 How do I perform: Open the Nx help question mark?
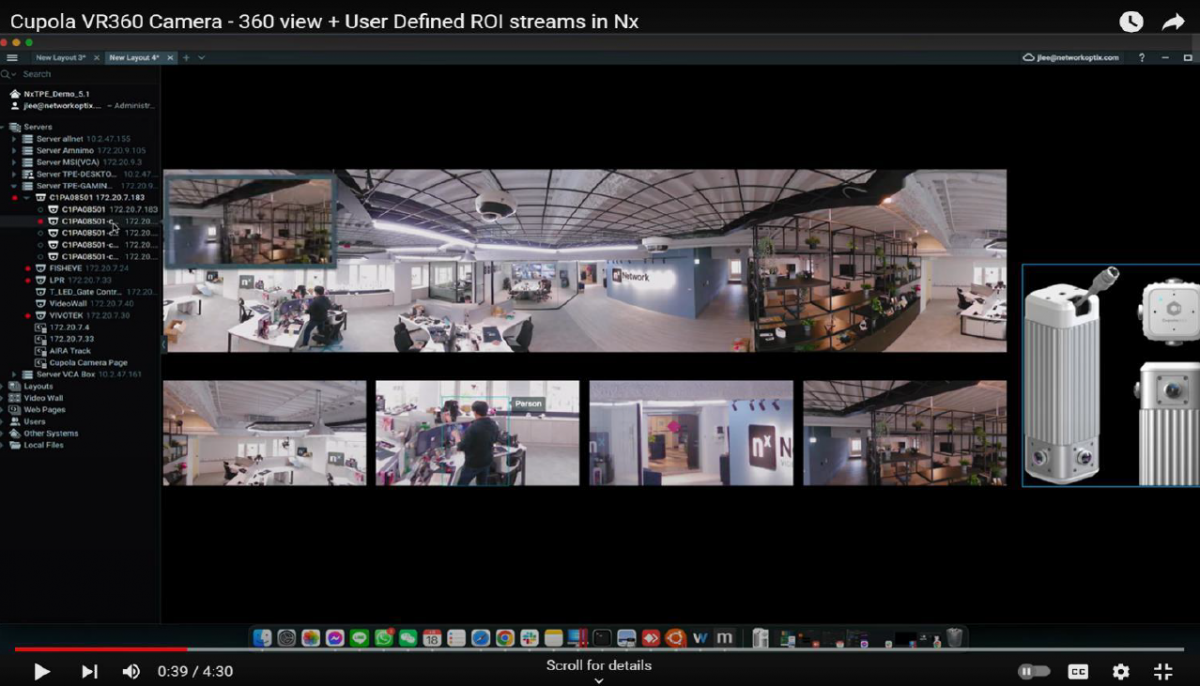click(x=1142, y=58)
